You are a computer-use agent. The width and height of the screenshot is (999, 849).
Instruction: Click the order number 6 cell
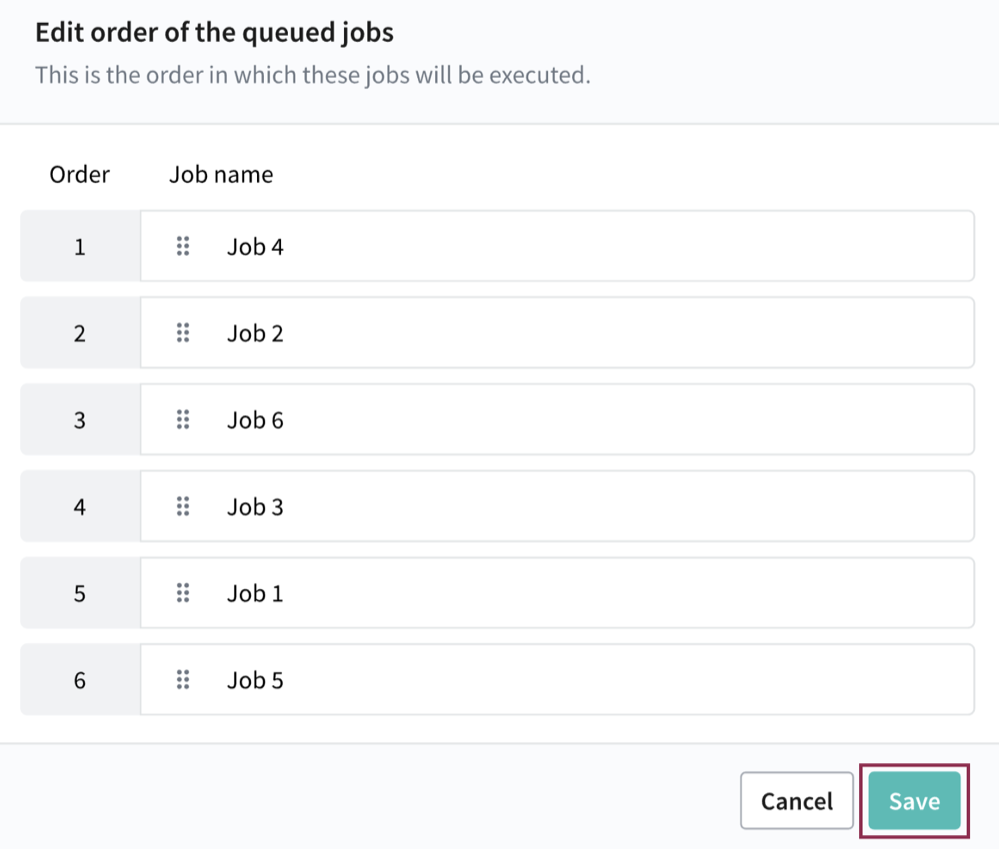[x=78, y=680]
